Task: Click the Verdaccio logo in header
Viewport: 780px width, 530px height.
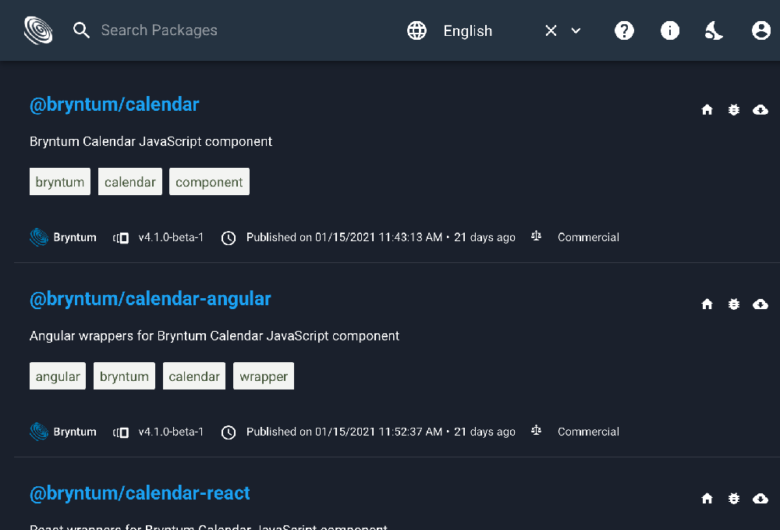Action: coord(38,30)
